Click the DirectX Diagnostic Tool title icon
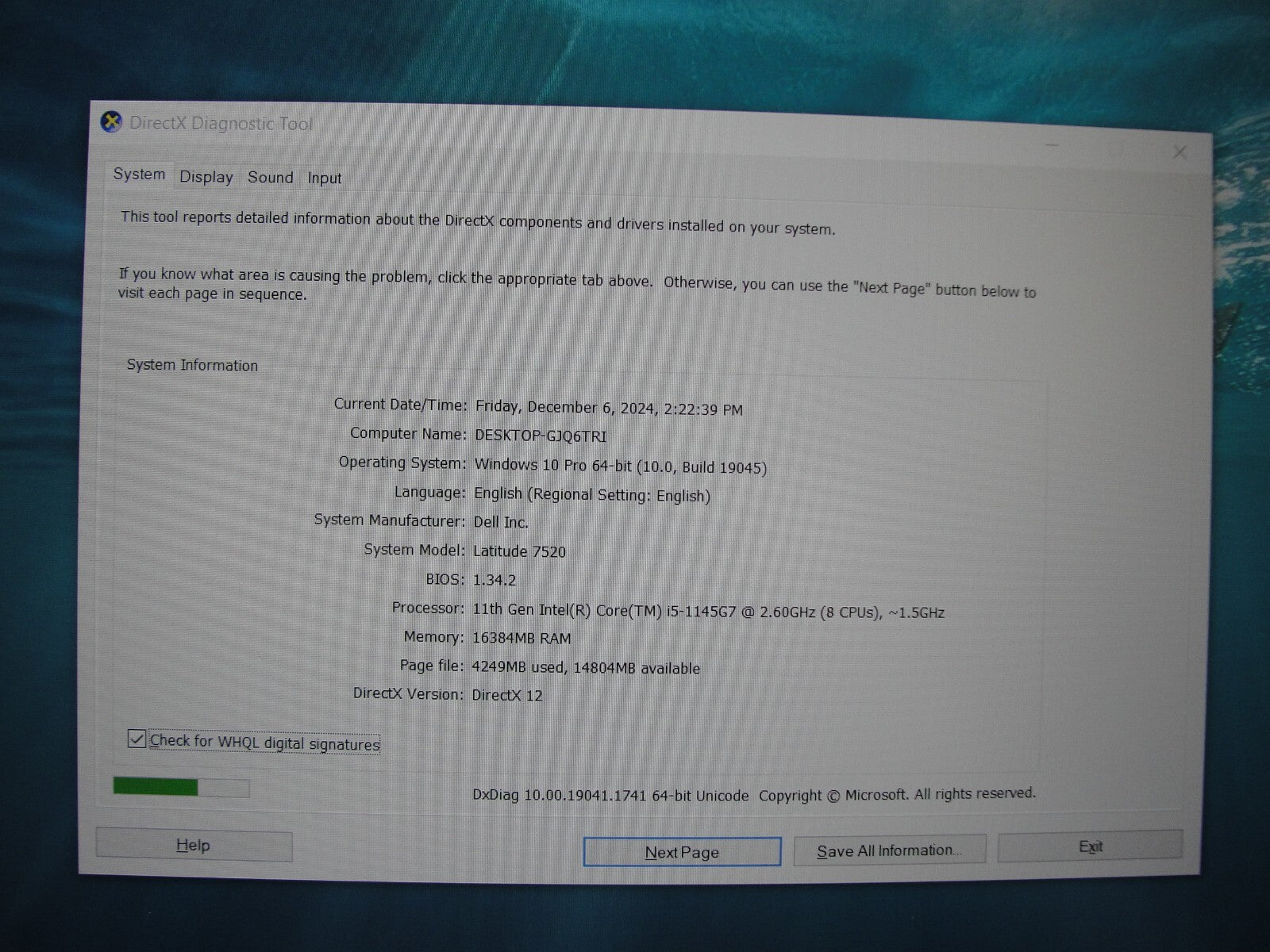Viewport: 1270px width, 952px height. [112, 122]
